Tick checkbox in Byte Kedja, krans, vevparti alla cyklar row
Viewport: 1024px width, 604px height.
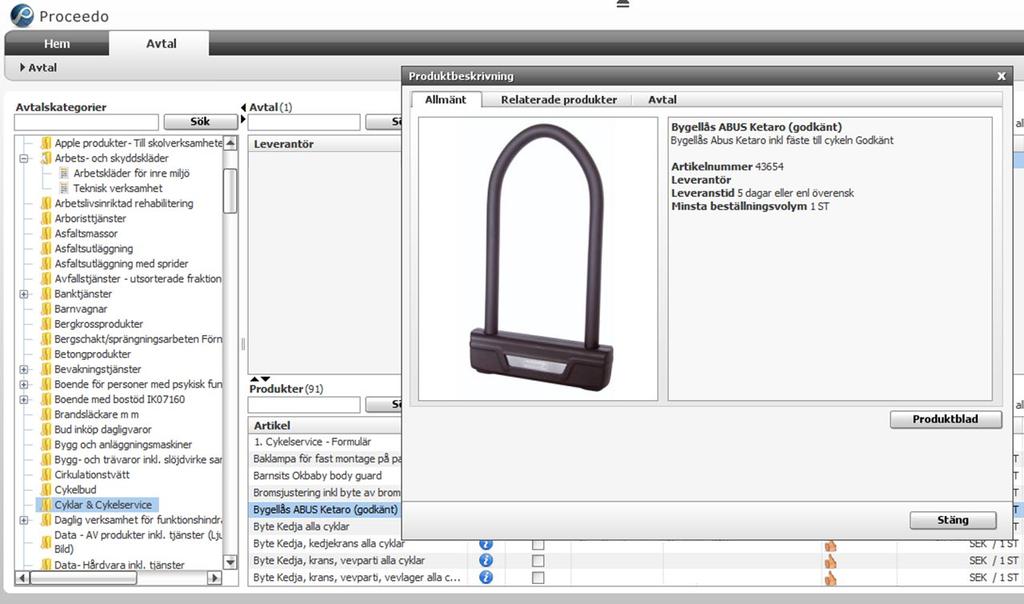(538, 561)
